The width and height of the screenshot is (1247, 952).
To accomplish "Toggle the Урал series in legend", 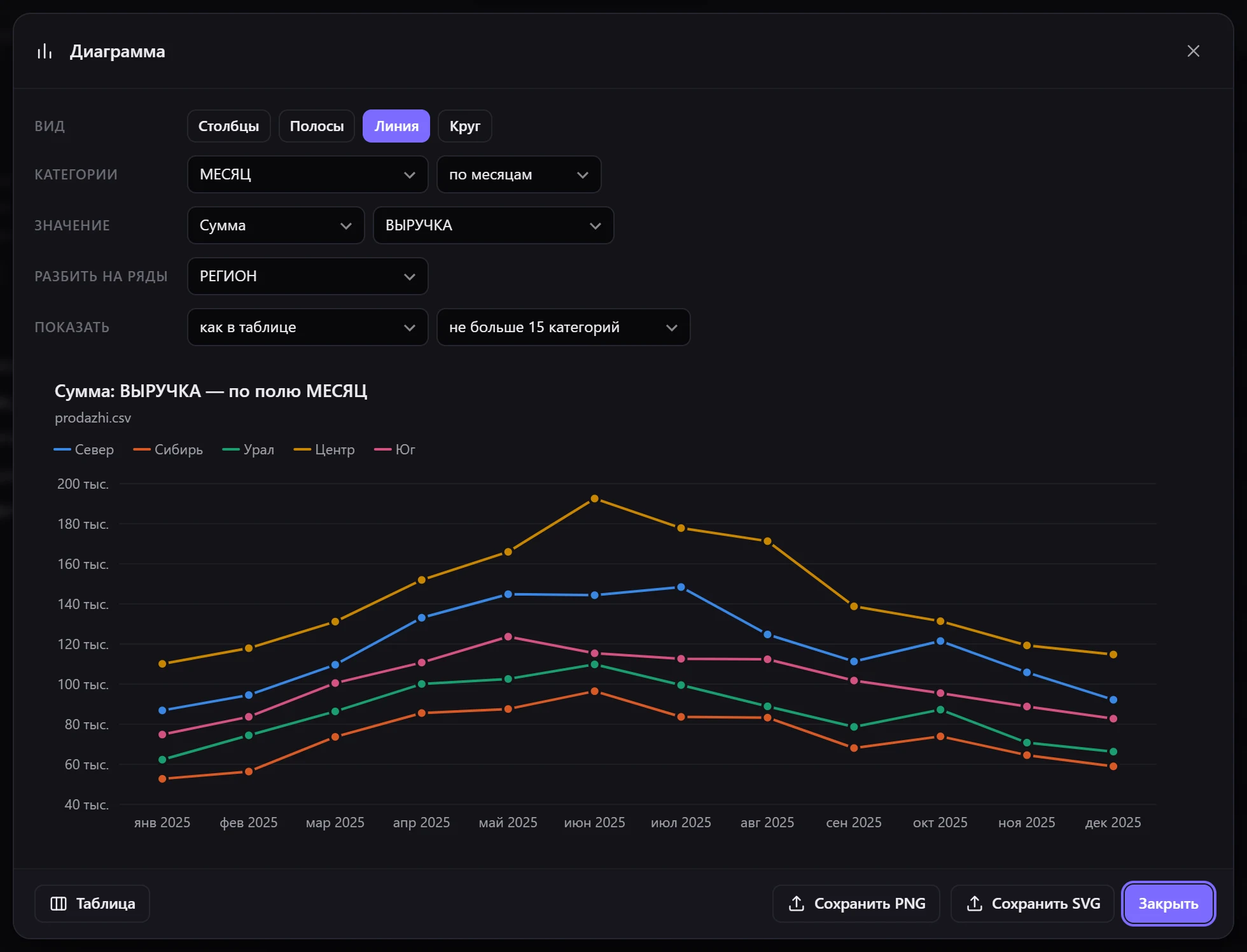I will click(248, 449).
